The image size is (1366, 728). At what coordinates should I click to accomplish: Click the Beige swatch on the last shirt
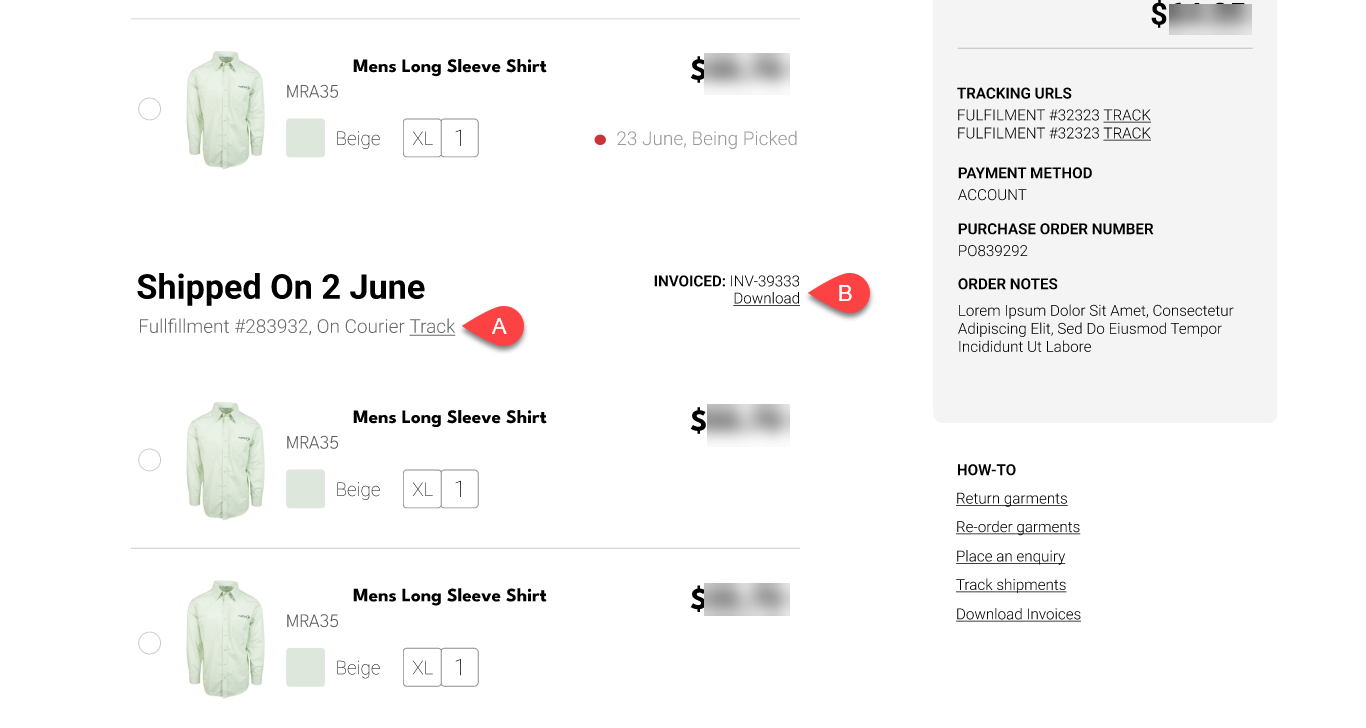(305, 667)
